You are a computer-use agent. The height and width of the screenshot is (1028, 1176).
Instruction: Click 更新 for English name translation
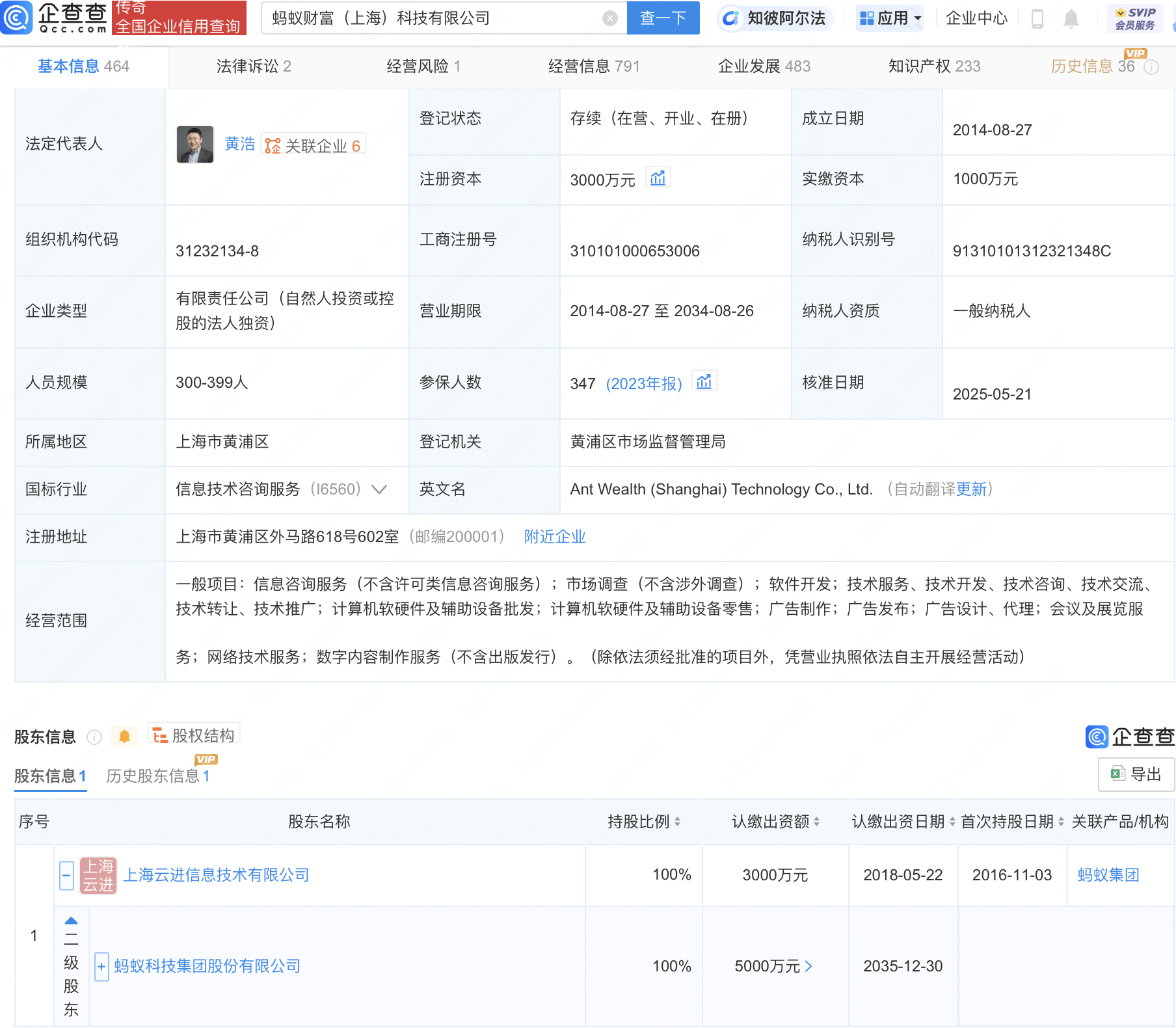pos(972,489)
